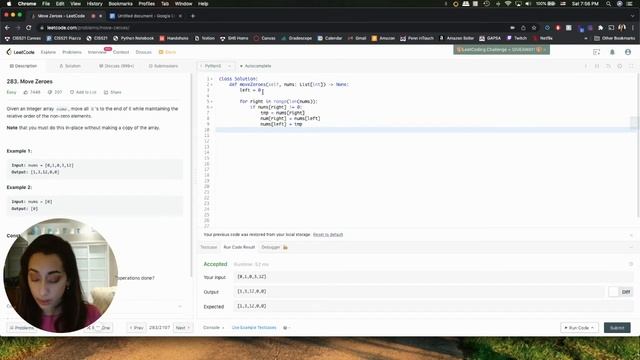This screenshot has width=640, height=360.
Task: Open the editor settings gear icon
Action: click(x=620, y=66)
